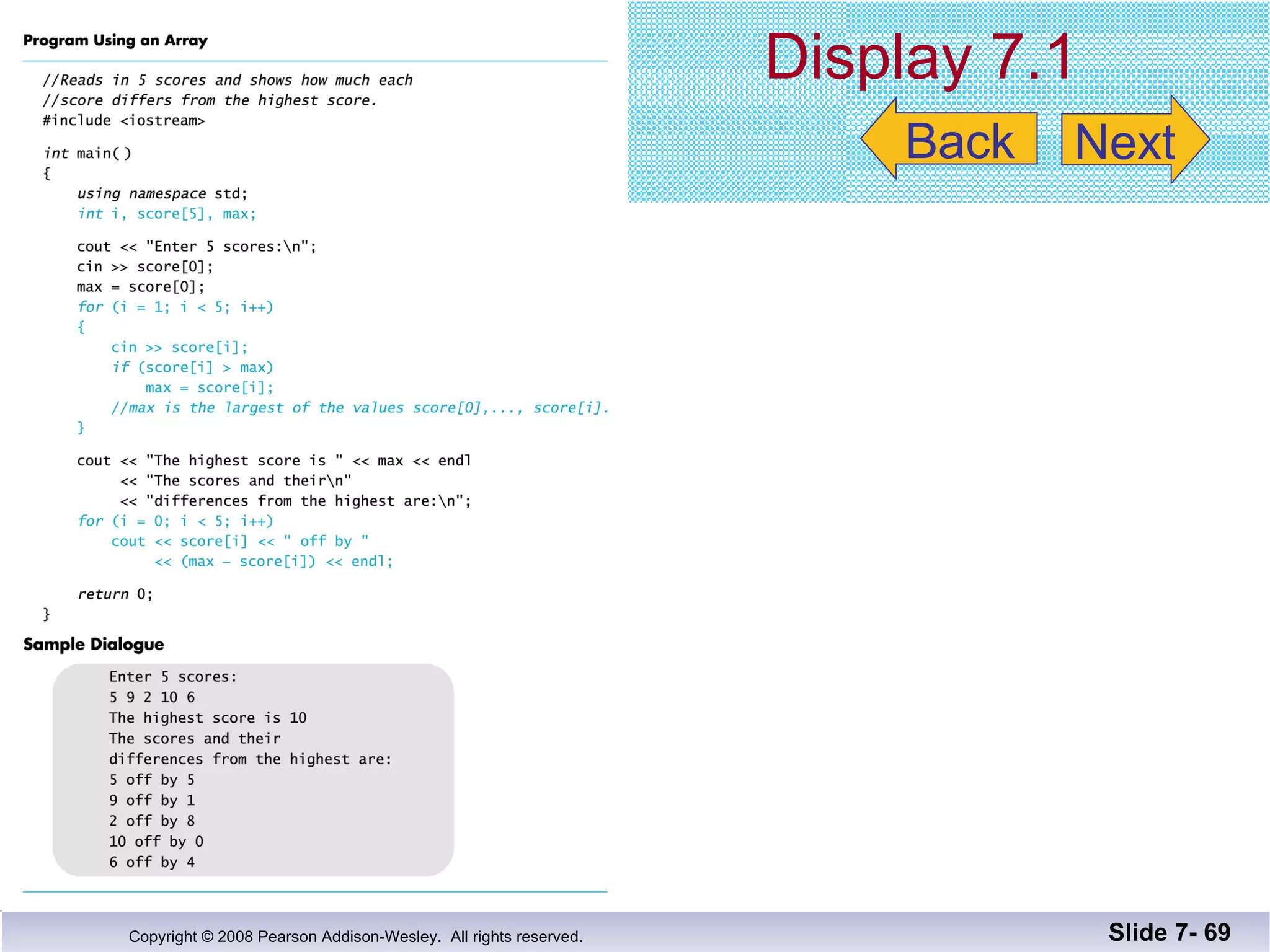Click the 'int i, score[5], max;' declaration
Viewport: 1270px width, 952px height.
coord(166,214)
